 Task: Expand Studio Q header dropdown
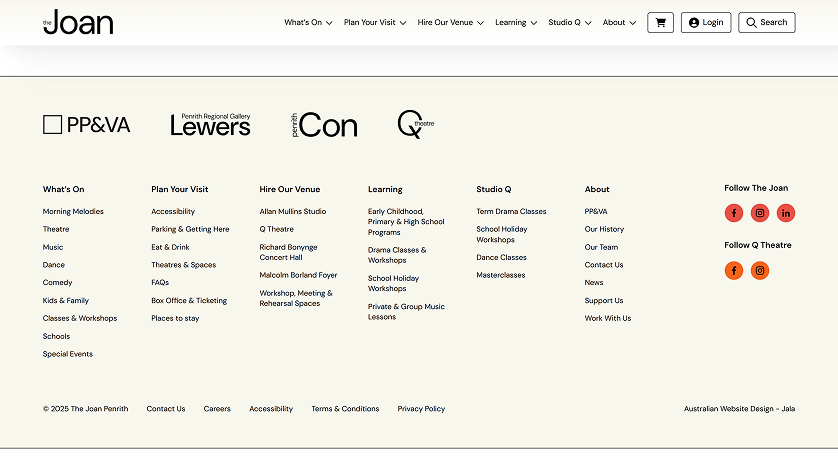click(570, 22)
